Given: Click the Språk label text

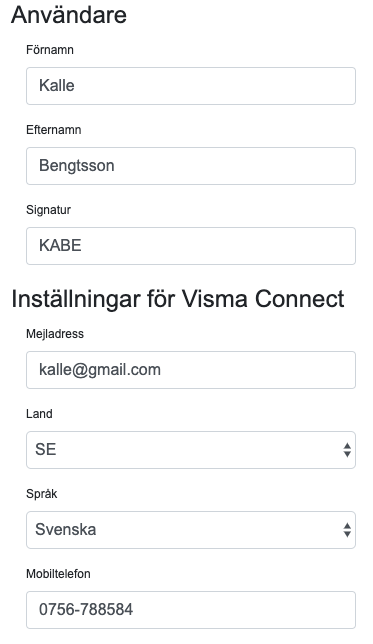Looking at the screenshot, I should coord(41,494).
